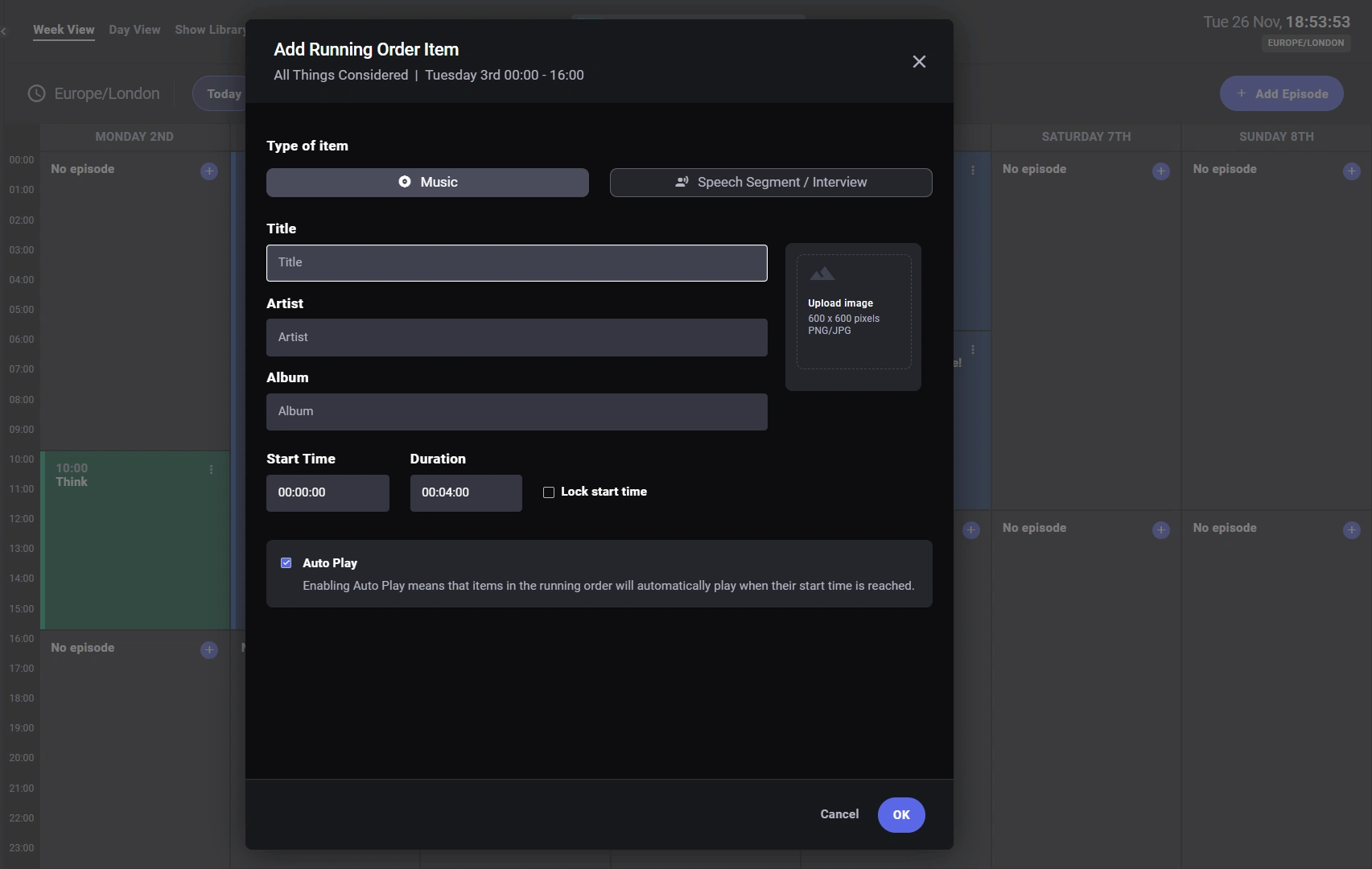Select the Music item type
Viewport: 1372px width, 869px height.
427,183
